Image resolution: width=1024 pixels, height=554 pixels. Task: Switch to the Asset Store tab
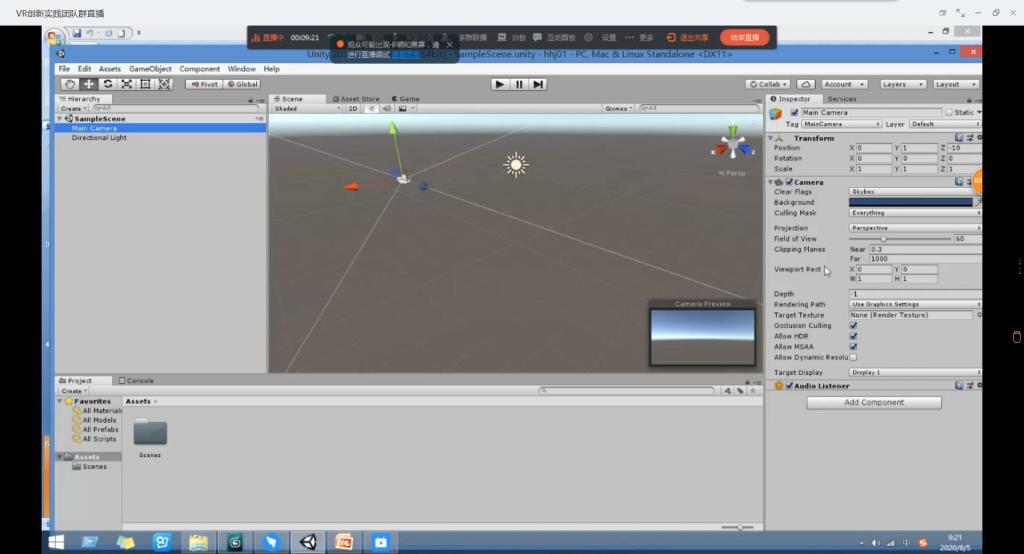[356, 99]
